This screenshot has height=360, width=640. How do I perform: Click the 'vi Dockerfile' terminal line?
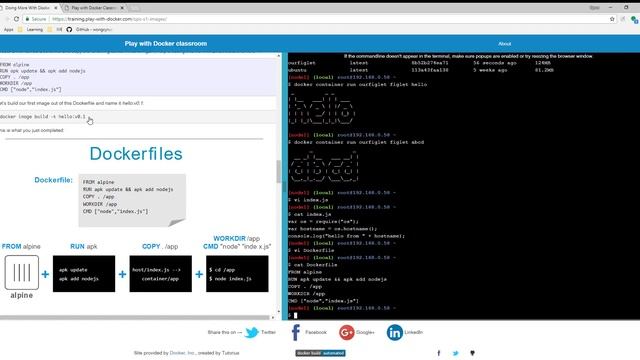tap(311, 250)
